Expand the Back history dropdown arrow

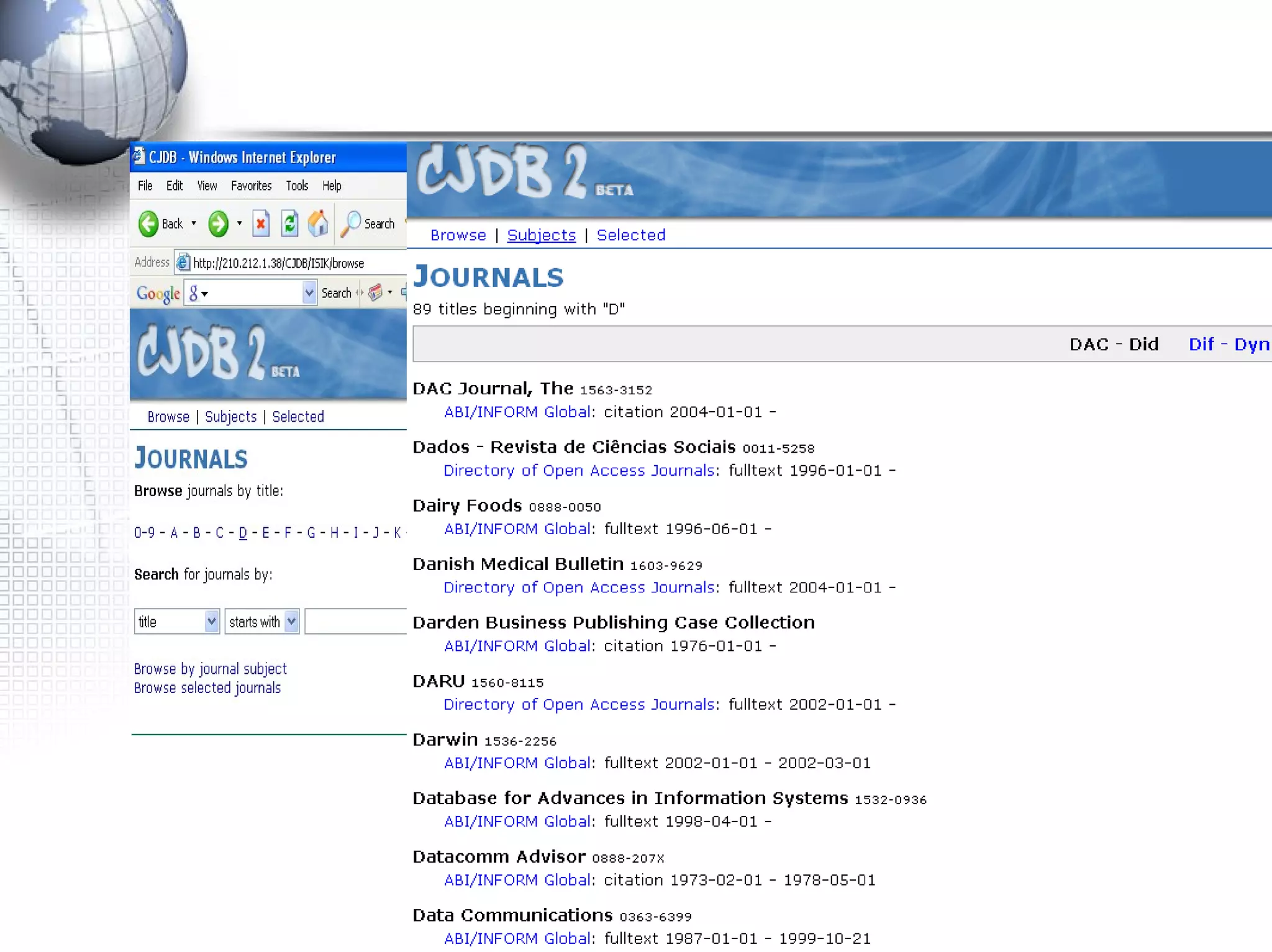coord(194,224)
